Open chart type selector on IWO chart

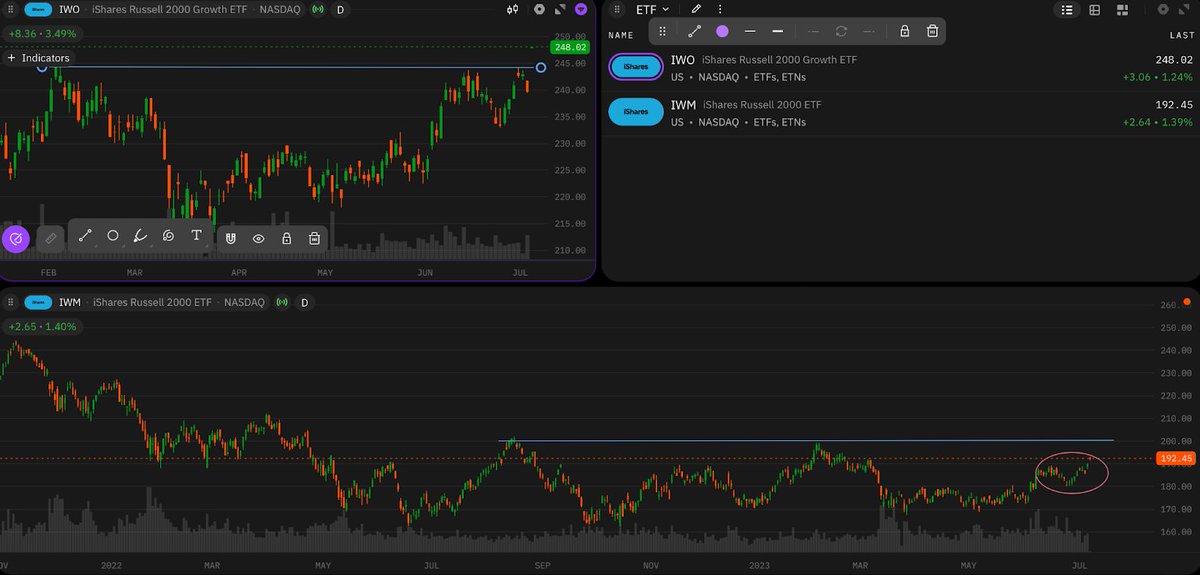pyautogui.click(x=512, y=10)
